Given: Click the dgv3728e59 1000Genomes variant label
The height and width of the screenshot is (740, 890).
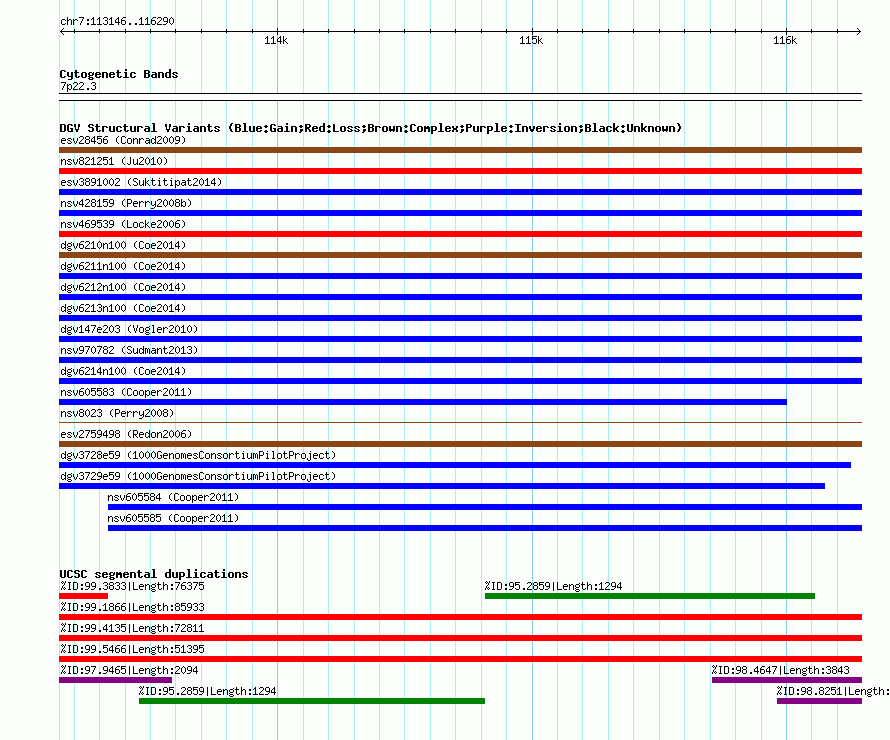Looking at the screenshot, I should click(x=198, y=455).
